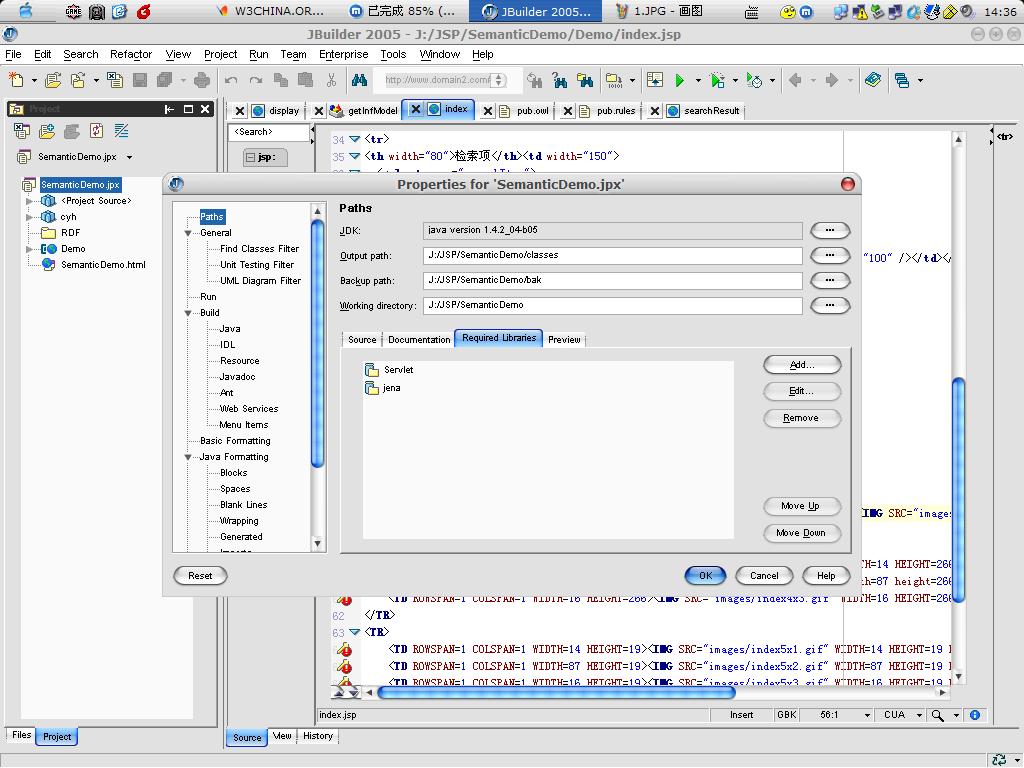
Task: Click the Undo toolbar icon
Action: click(x=231, y=80)
